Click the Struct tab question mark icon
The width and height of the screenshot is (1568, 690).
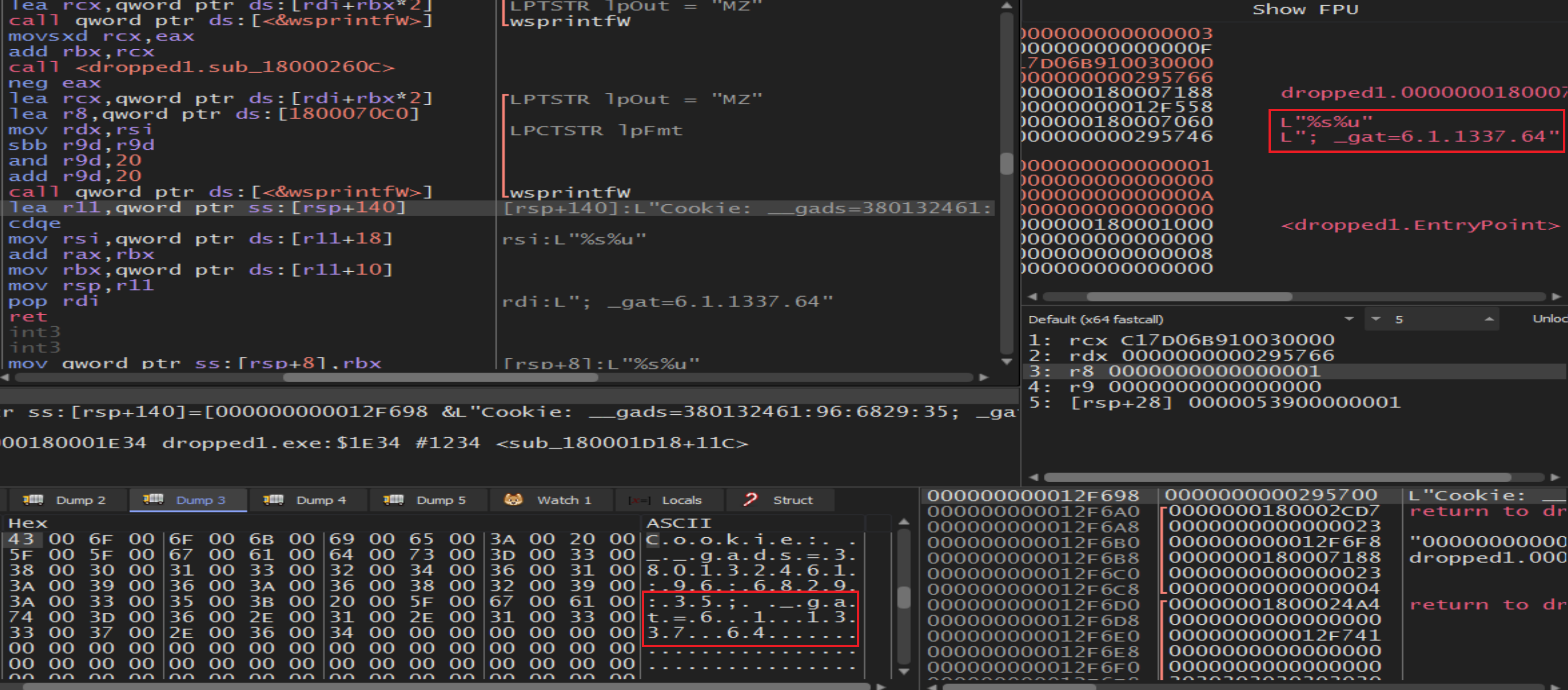click(750, 500)
